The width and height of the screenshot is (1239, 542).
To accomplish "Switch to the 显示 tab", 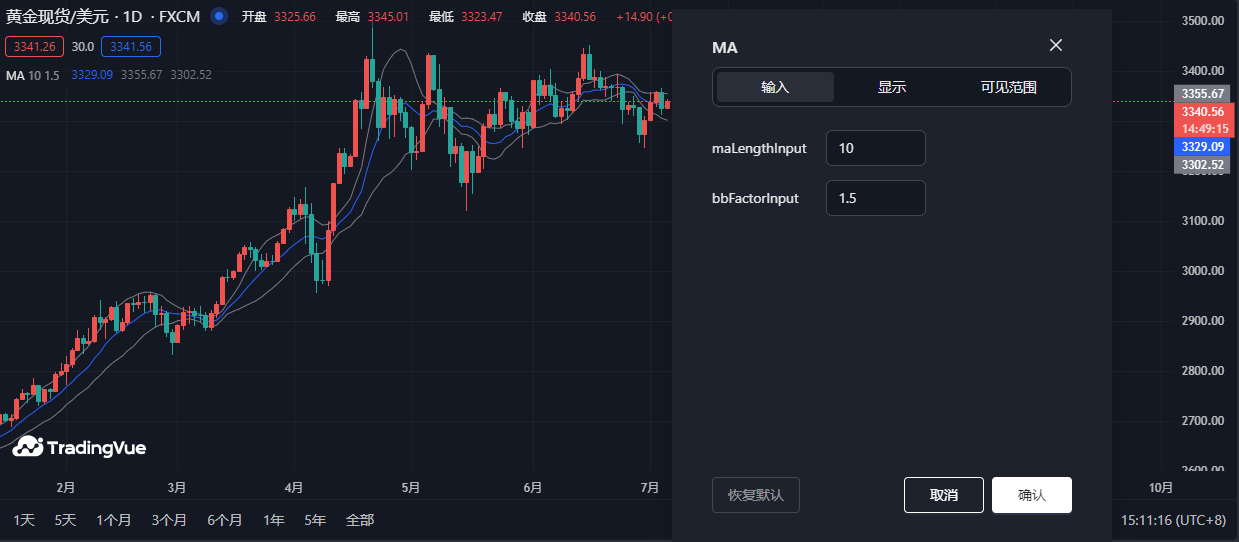I will point(891,87).
